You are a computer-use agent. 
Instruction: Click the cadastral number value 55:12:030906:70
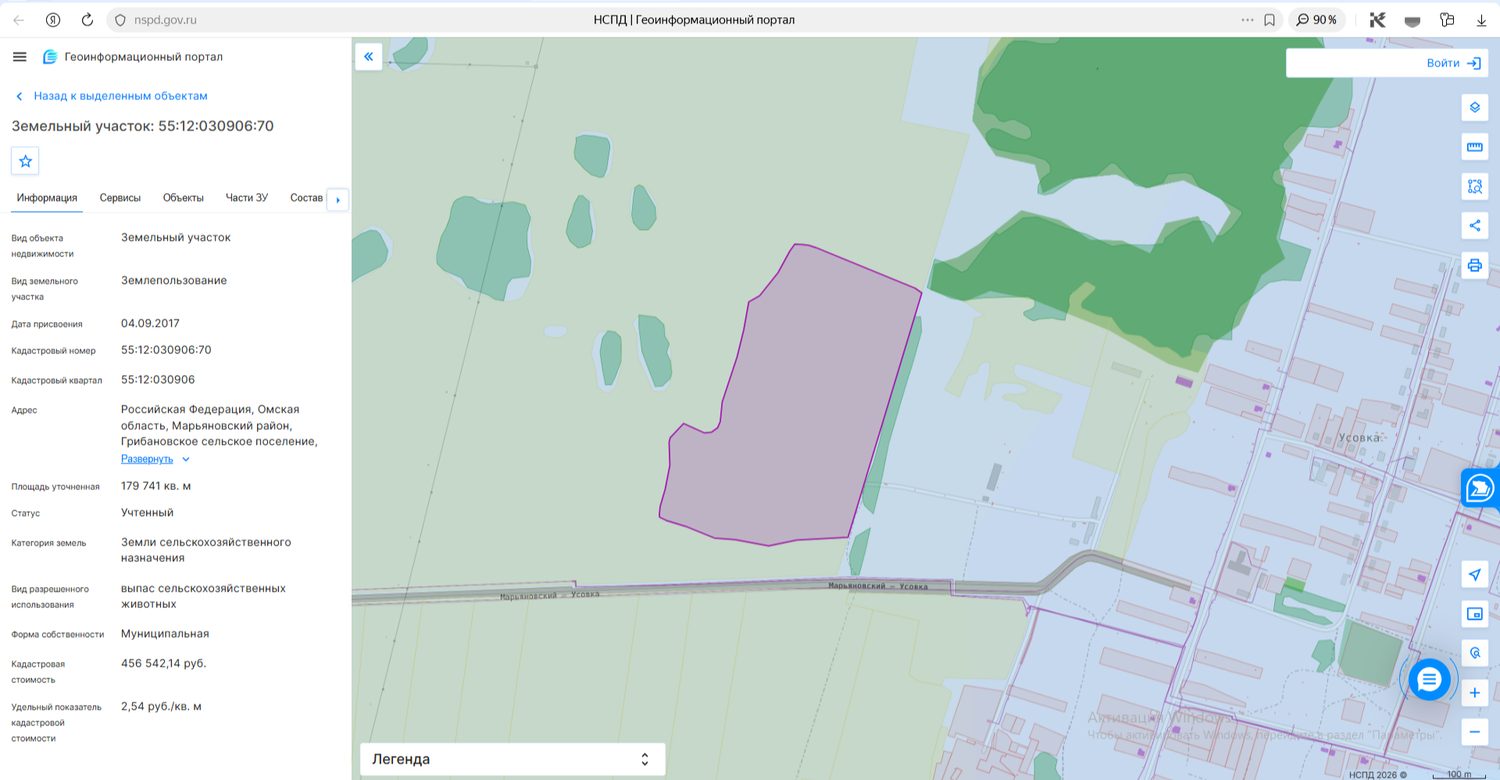(166, 350)
